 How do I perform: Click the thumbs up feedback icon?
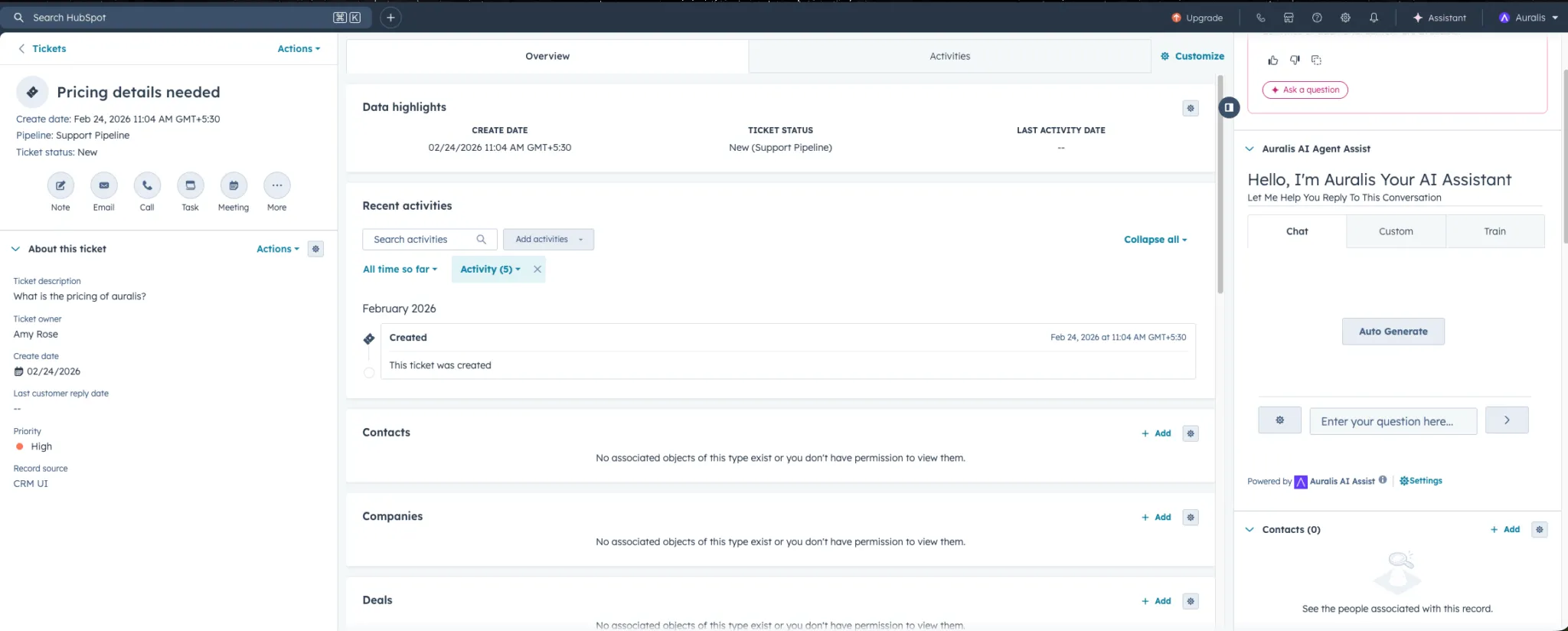point(1272,60)
